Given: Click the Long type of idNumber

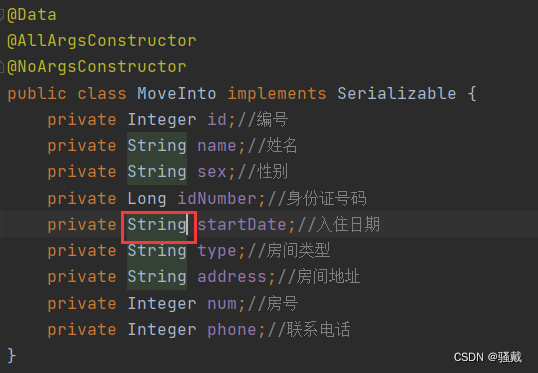Looking at the screenshot, I should click(x=147, y=199).
